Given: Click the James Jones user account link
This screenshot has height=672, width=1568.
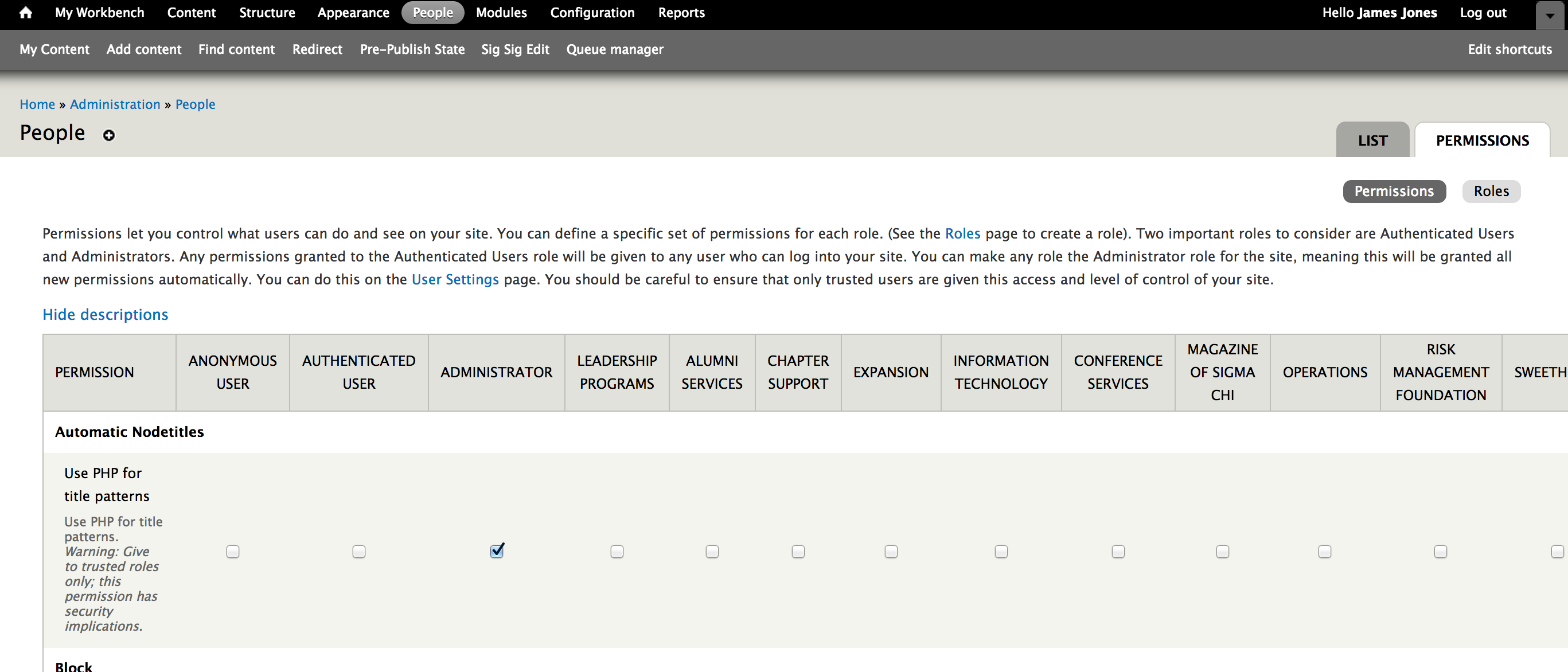Looking at the screenshot, I should click(1397, 13).
